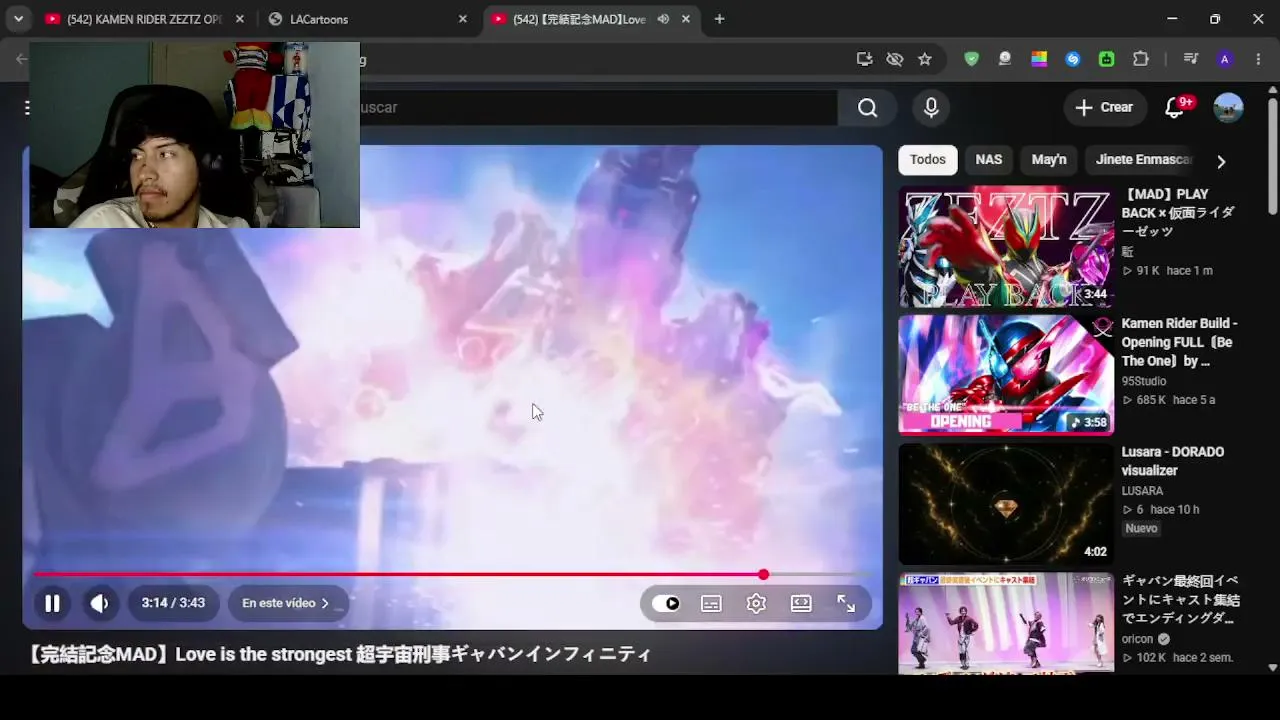Open the Chrome three-dot menu
The height and width of the screenshot is (720, 1280).
[1258, 59]
